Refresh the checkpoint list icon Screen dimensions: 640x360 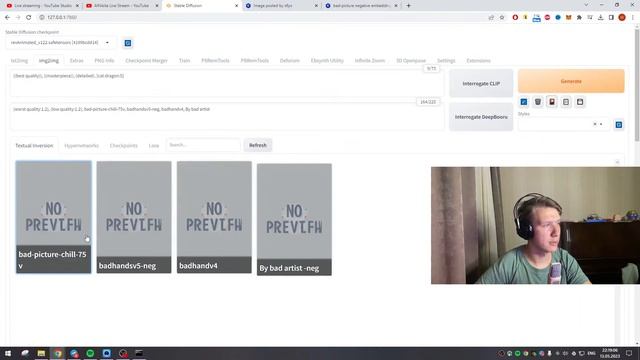128,43
